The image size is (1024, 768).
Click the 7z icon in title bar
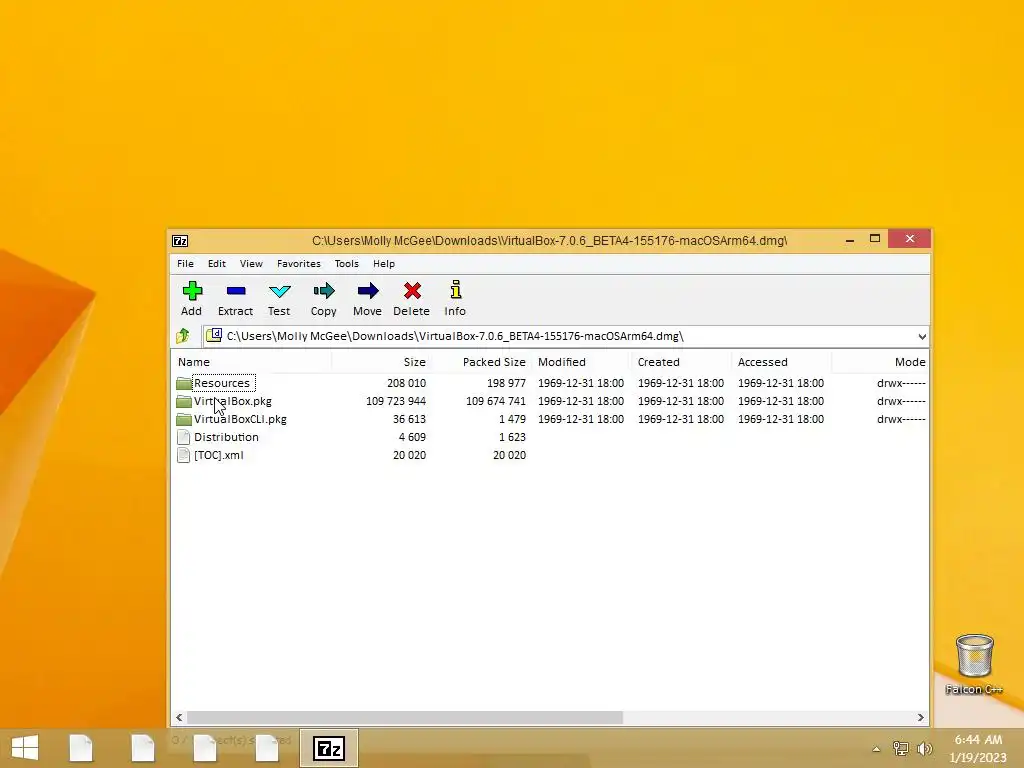(x=180, y=241)
